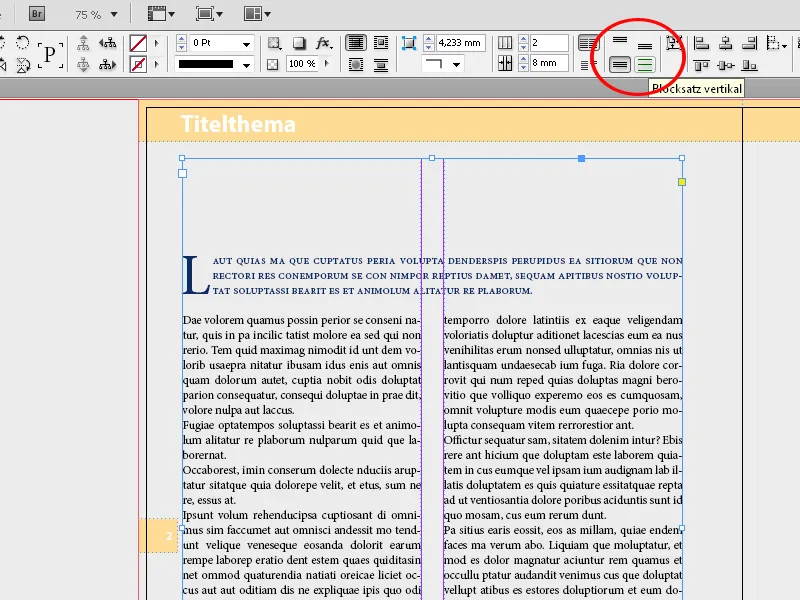Select the vertical center alignment button
This screenshot has width=800, height=600.
[x=620, y=65]
